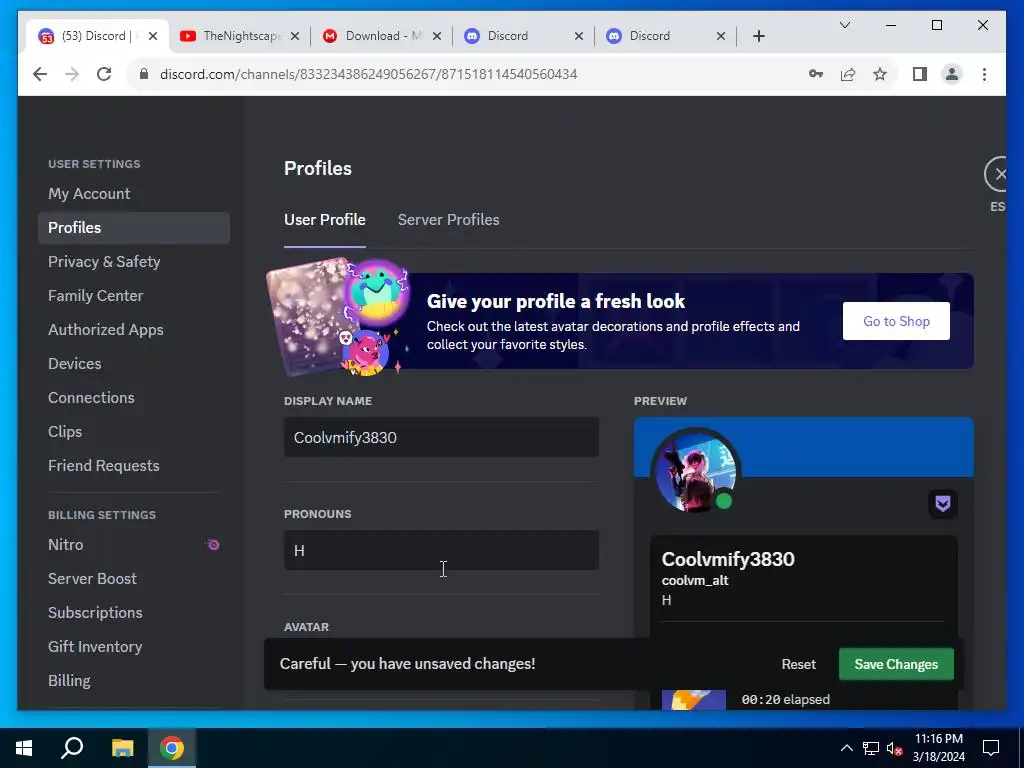The image size is (1024, 768).
Task: Click the Go to Shop button
Action: pyautogui.click(x=896, y=321)
